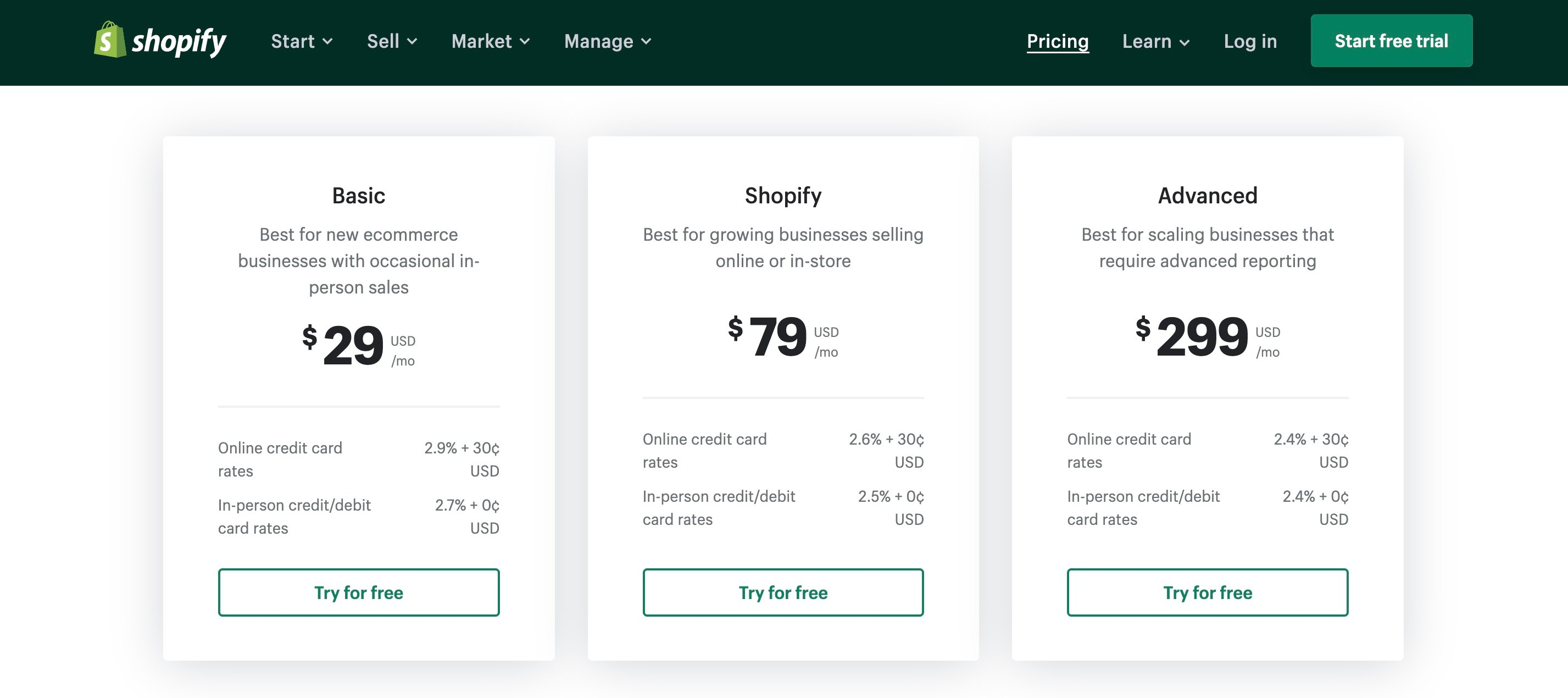Open the Market navigation menu

coord(491,41)
